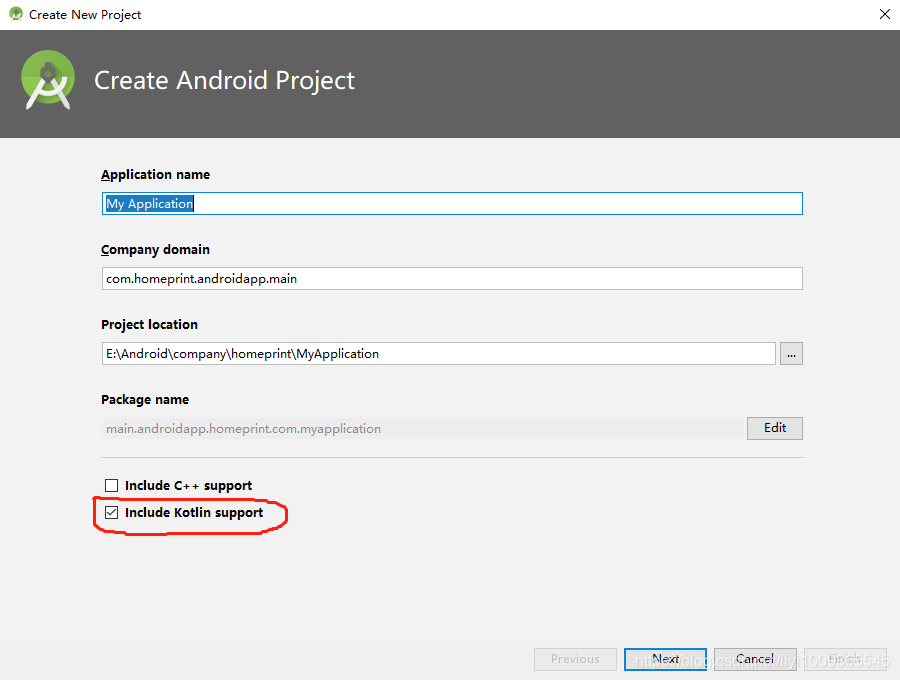Enable Include C++ support checkbox

click(111, 485)
